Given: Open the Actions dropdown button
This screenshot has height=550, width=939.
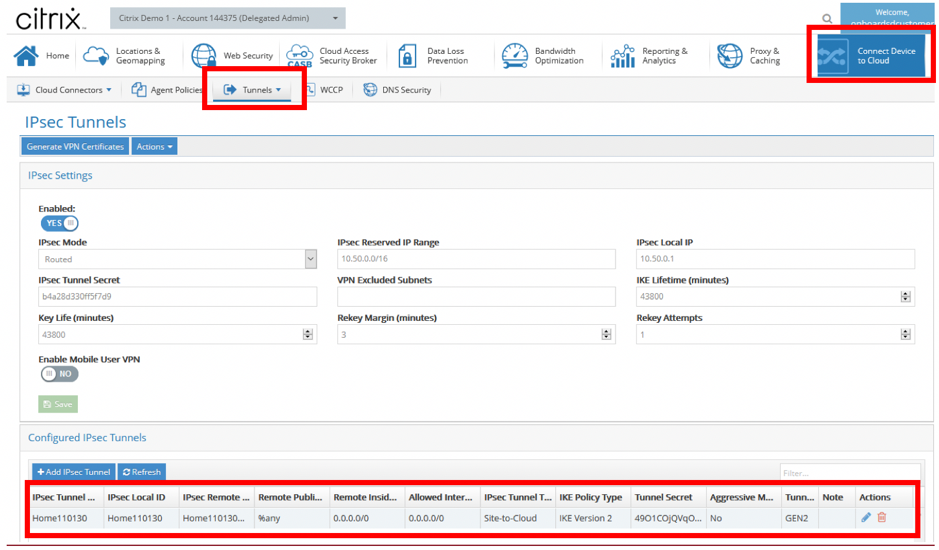Looking at the screenshot, I should coord(155,146).
